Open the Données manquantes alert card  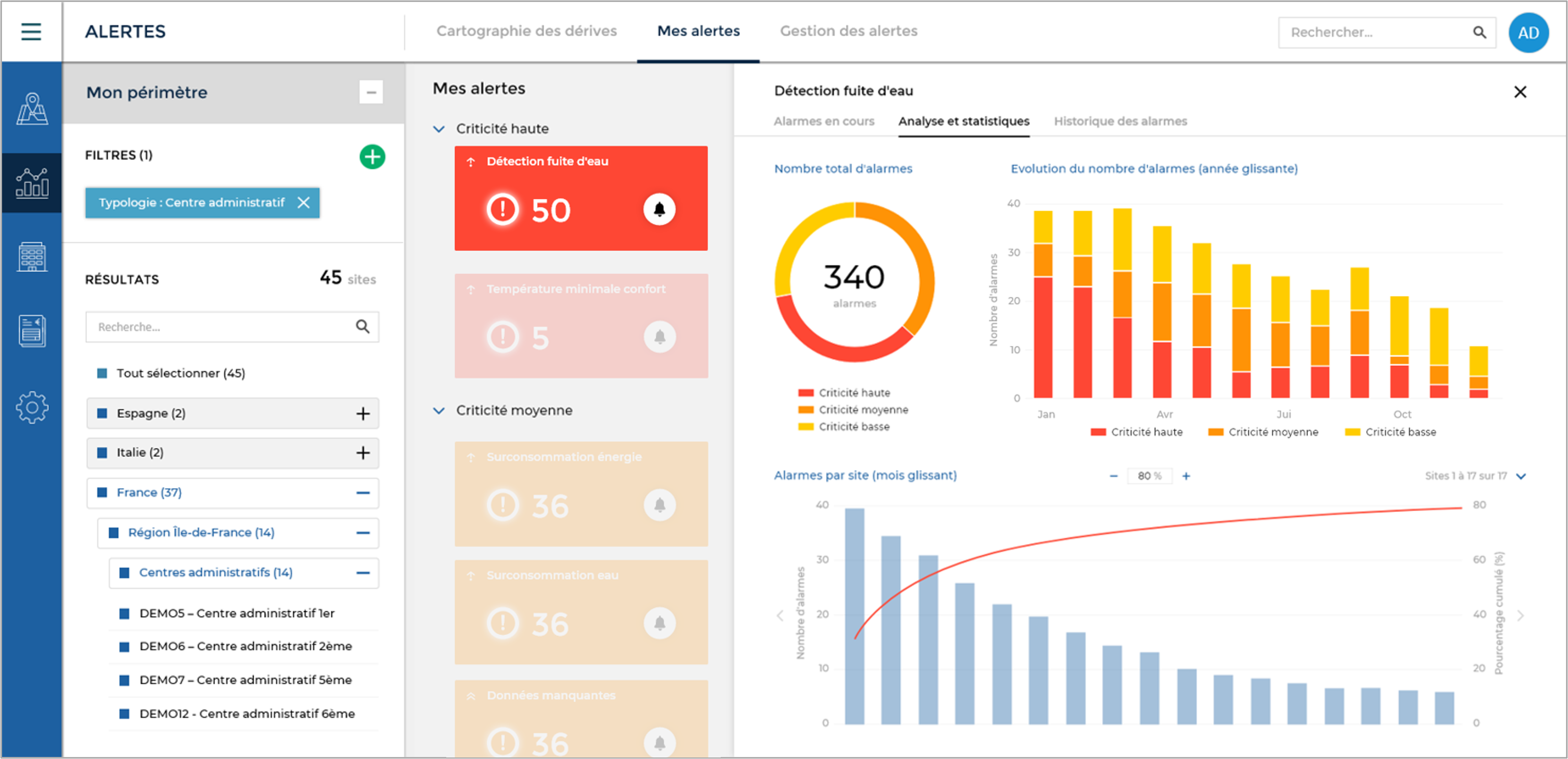coord(581,719)
